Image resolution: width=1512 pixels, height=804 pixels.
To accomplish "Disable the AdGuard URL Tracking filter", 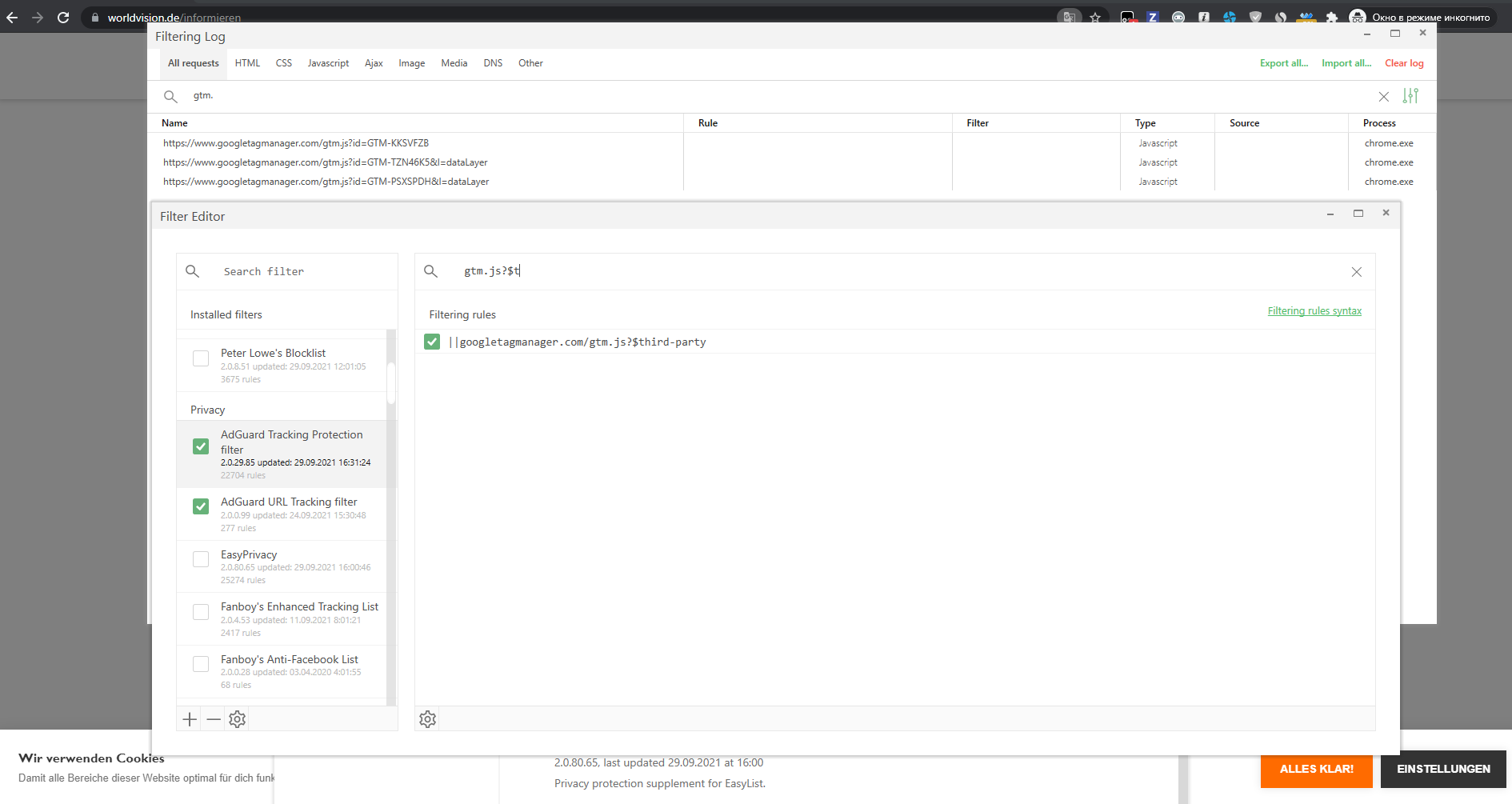I will [x=201, y=506].
